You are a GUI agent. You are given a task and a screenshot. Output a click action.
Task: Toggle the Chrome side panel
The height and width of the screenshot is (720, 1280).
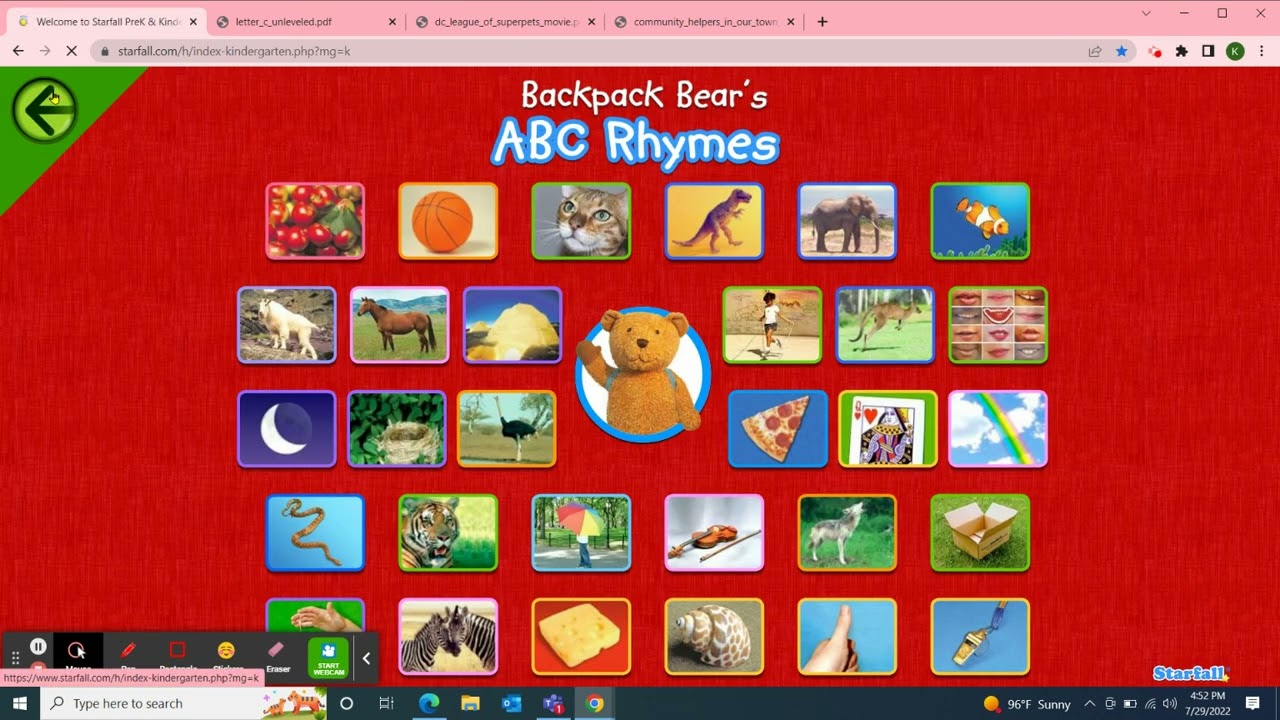(1208, 51)
